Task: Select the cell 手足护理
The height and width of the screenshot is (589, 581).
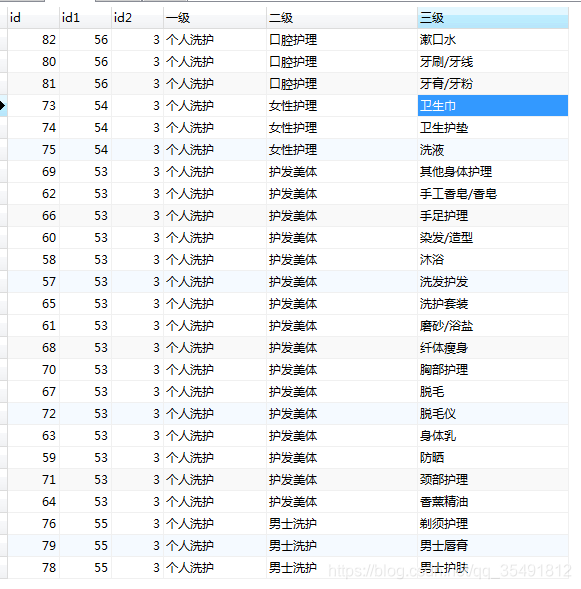Action: 493,216
